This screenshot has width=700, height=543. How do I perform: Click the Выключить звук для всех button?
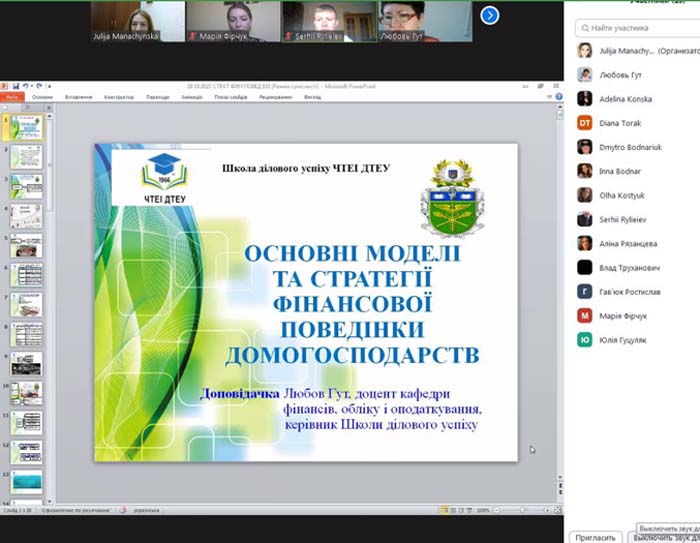665,538
